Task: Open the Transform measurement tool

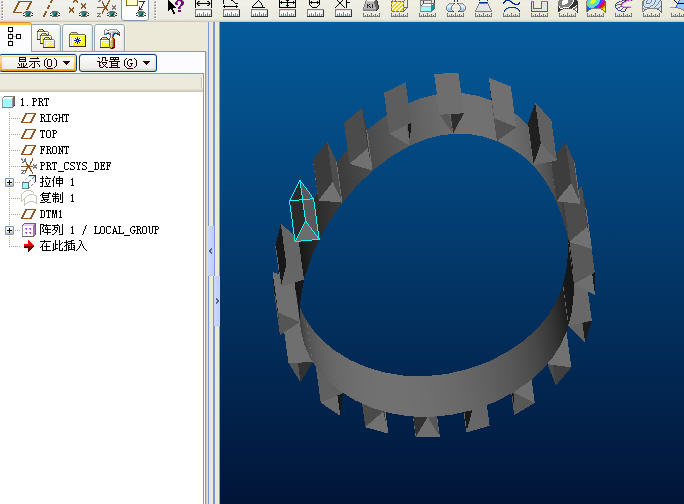Action: coord(343,8)
